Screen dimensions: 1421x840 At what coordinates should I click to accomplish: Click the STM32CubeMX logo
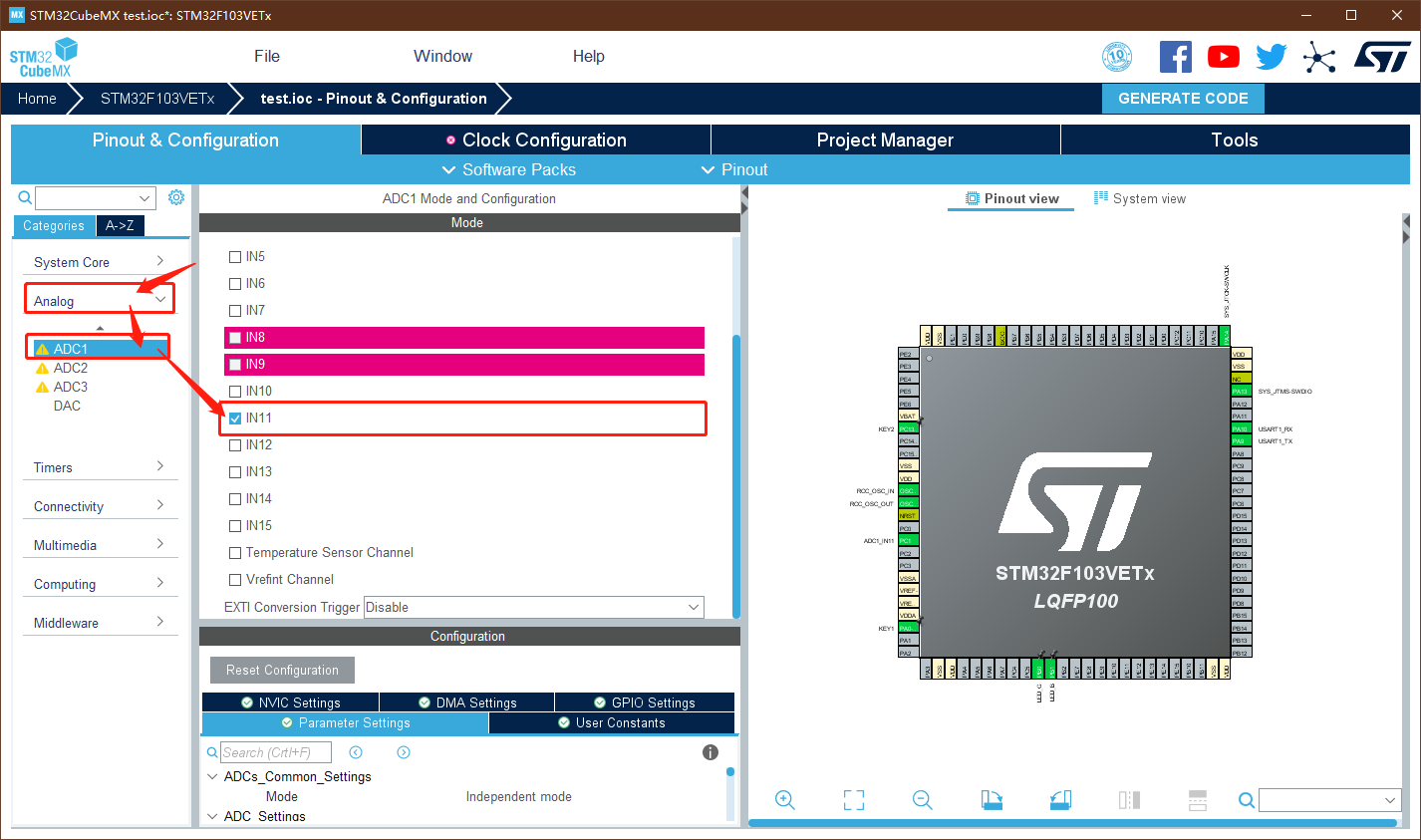click(44, 57)
